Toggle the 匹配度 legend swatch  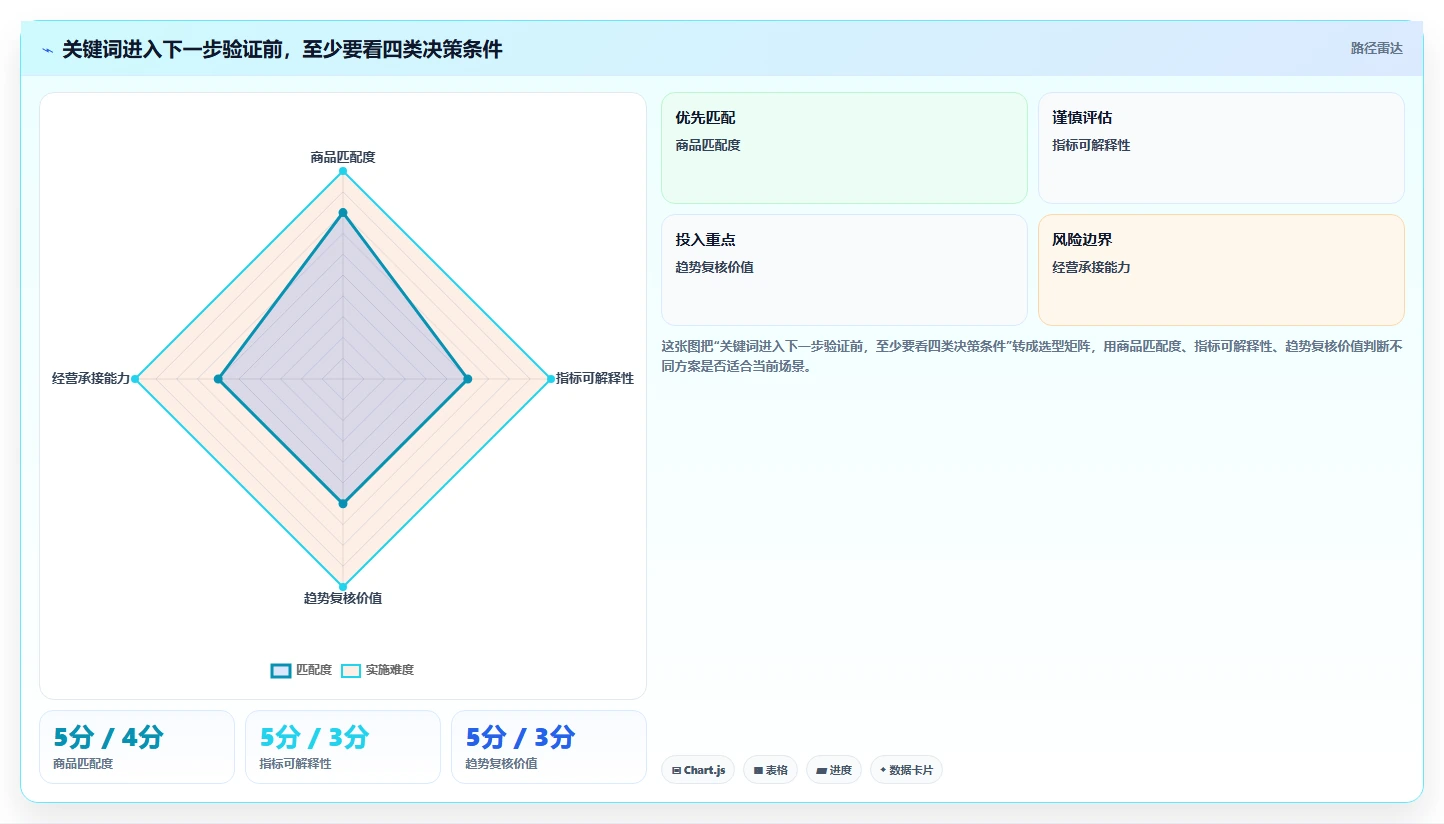[x=281, y=670]
